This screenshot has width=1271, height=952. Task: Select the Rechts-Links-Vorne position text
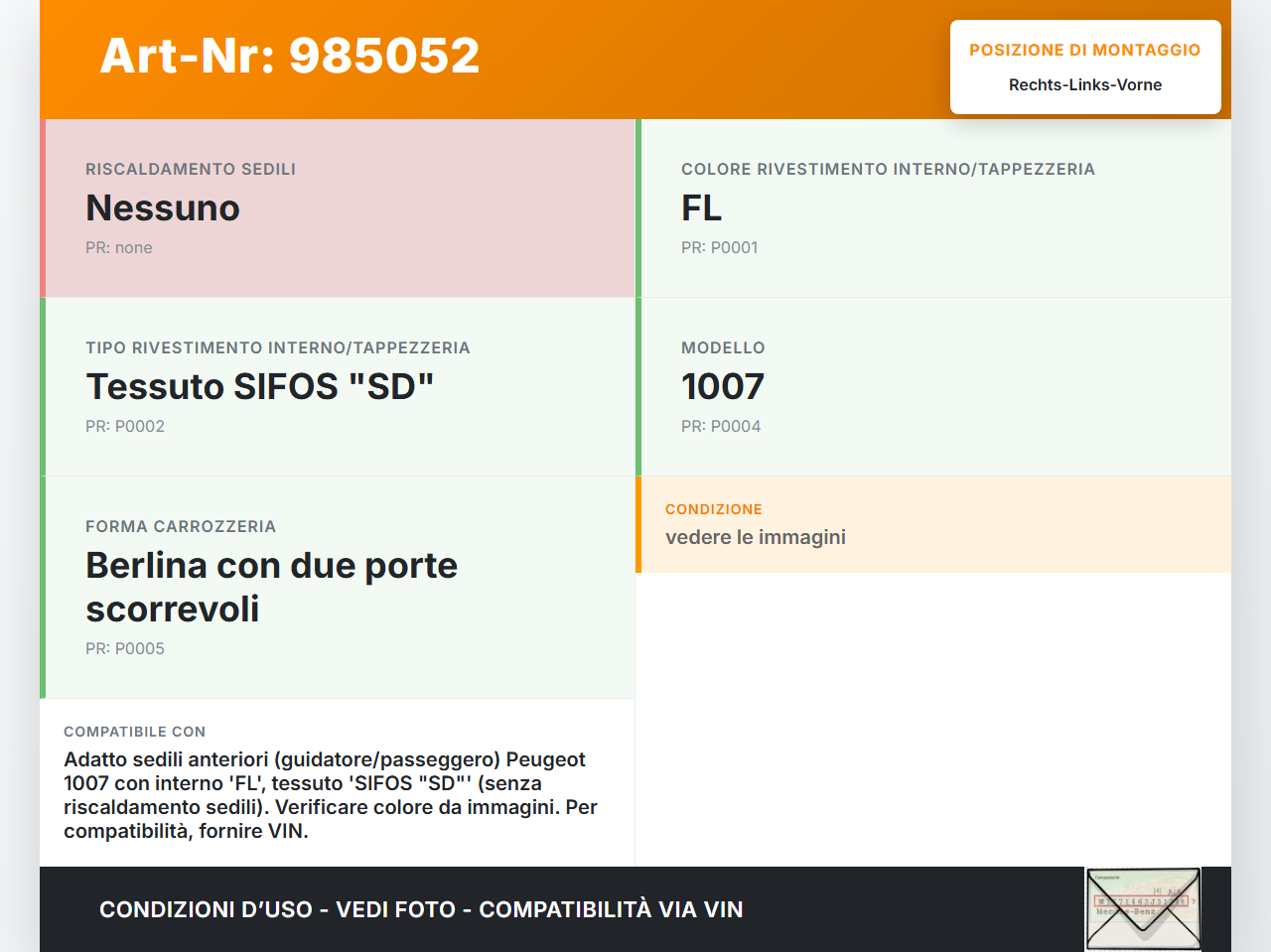tap(1084, 85)
